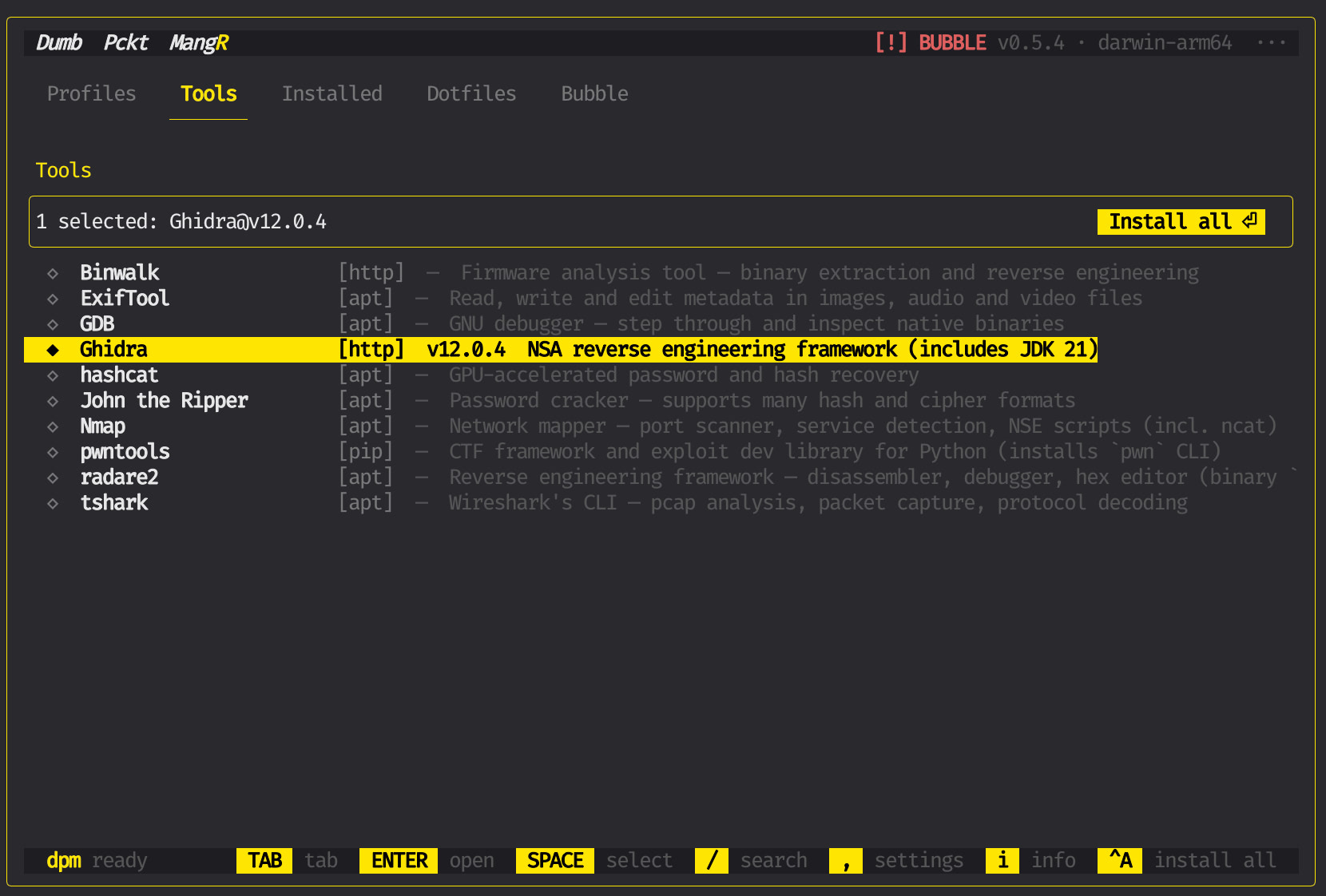
Task: Toggle the GDB diamond selection marker
Action: [x=53, y=324]
